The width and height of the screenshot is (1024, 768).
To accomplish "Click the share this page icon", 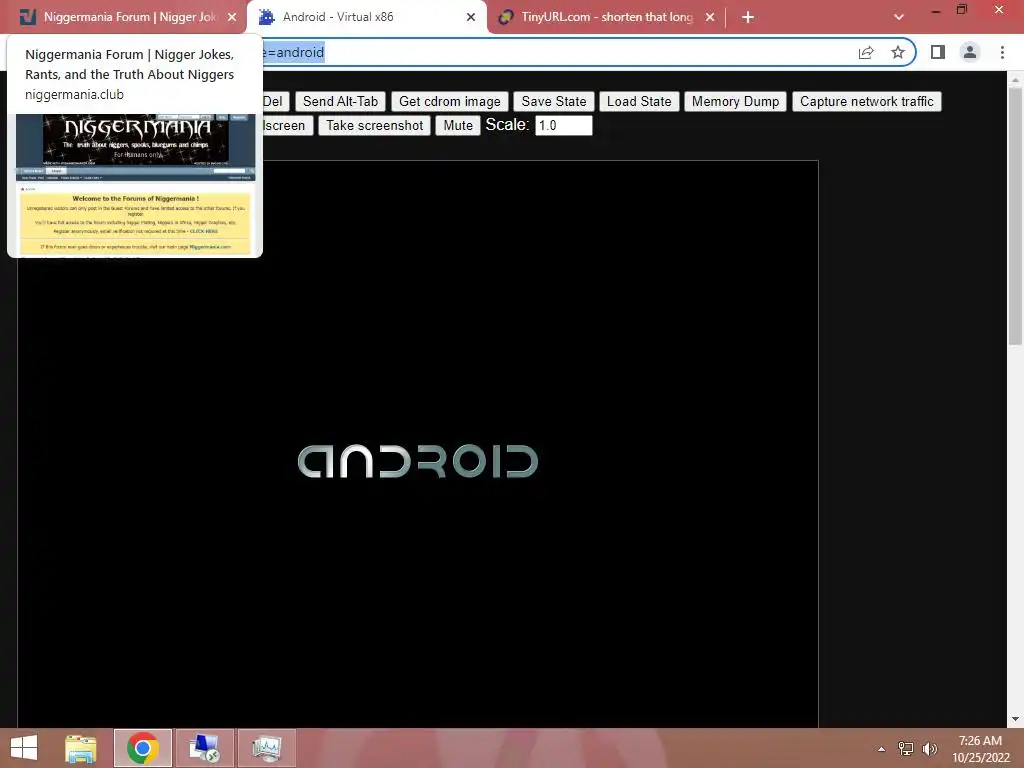I will pos(866,52).
